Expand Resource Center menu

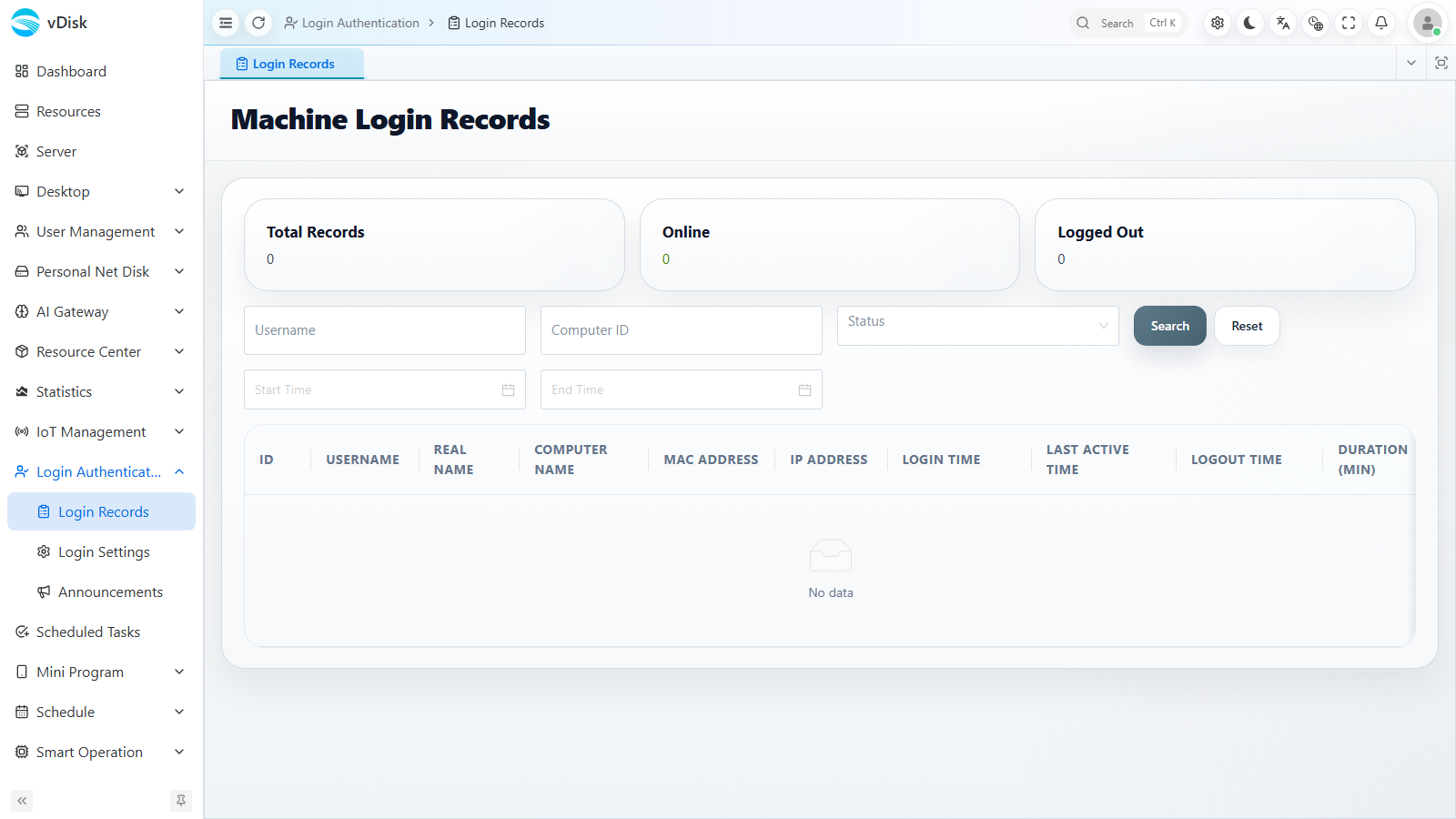pos(101,351)
